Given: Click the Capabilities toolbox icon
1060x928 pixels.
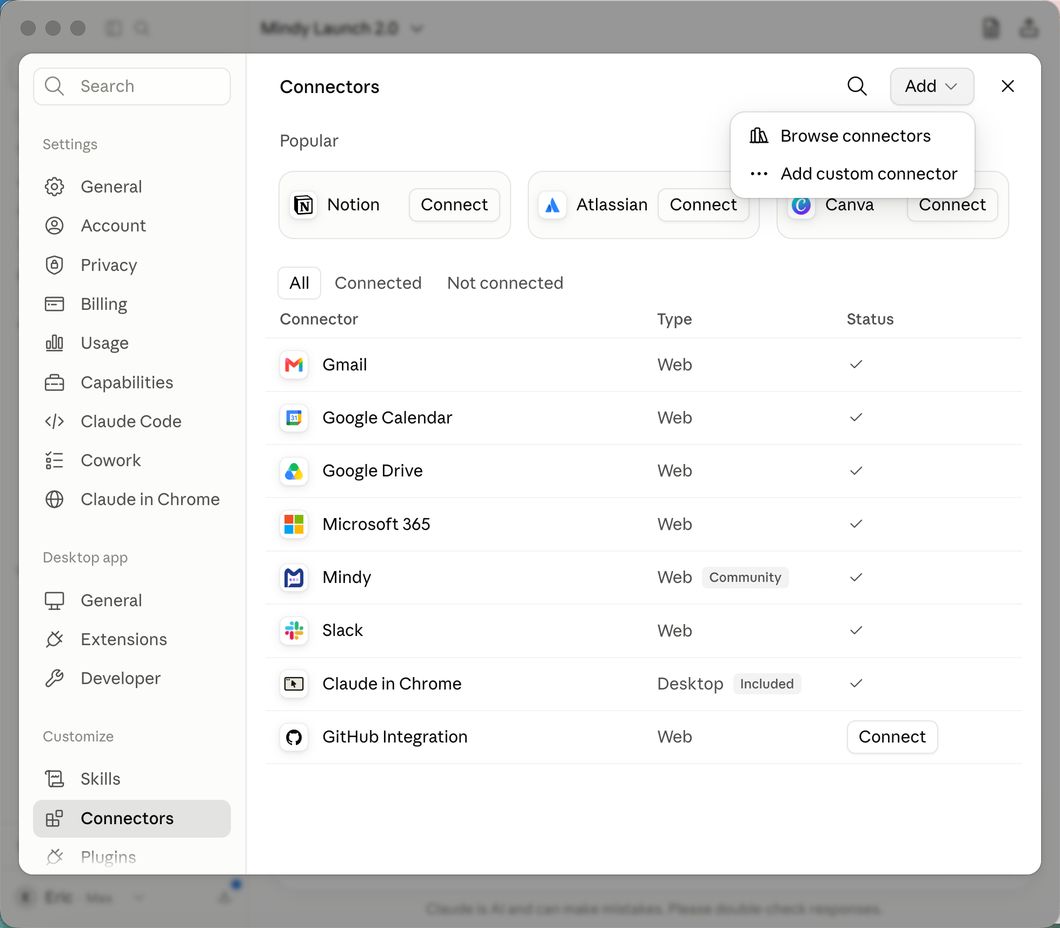Looking at the screenshot, I should (x=54, y=383).
